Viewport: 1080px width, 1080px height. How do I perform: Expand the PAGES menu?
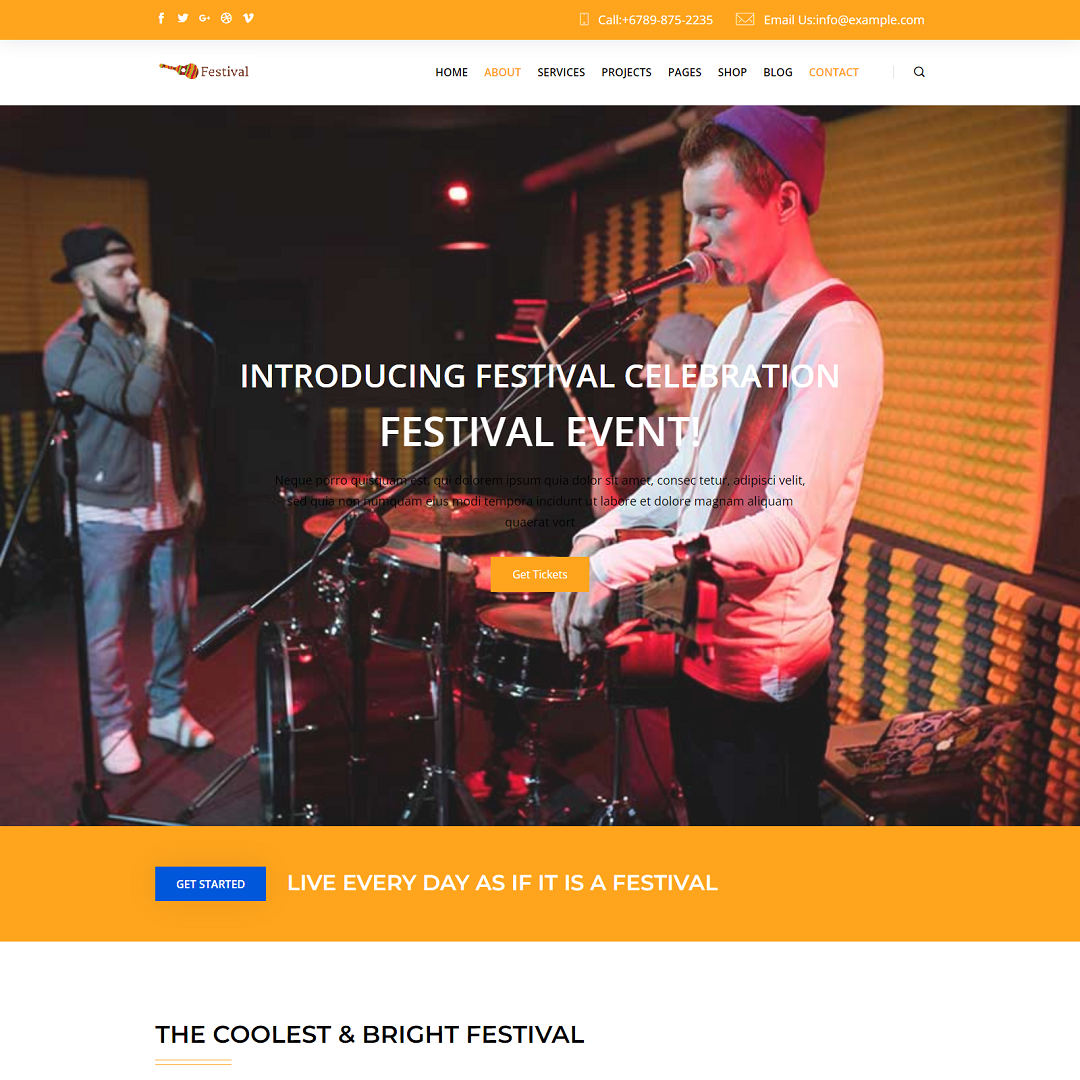click(684, 72)
